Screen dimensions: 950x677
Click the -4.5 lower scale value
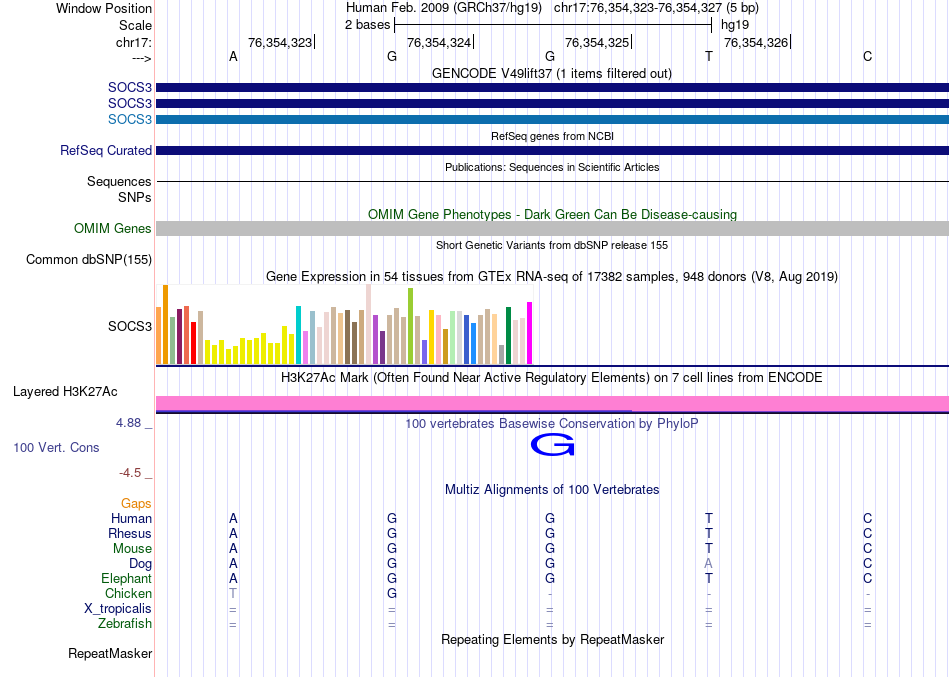[130, 473]
